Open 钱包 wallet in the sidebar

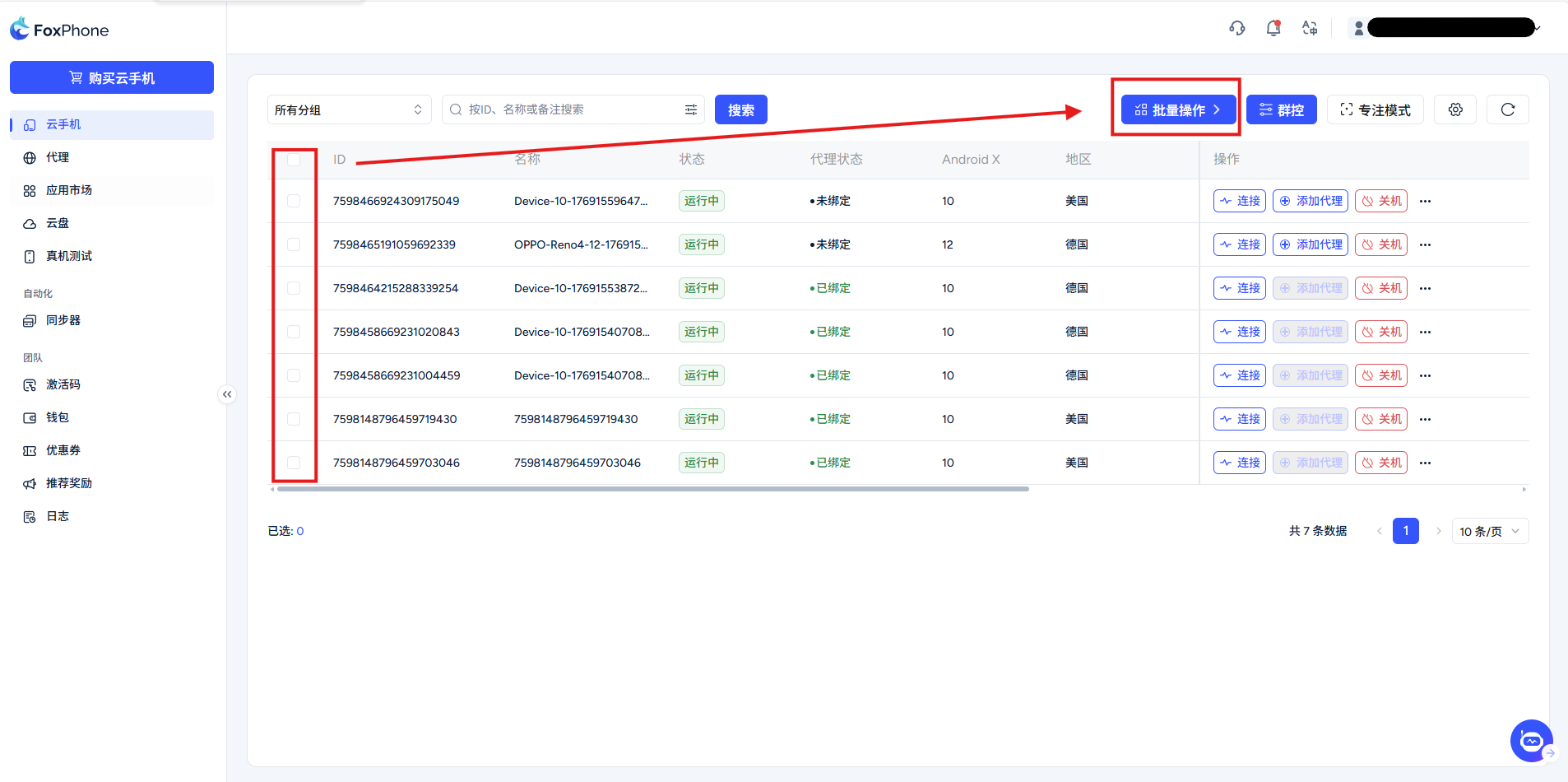click(x=58, y=417)
